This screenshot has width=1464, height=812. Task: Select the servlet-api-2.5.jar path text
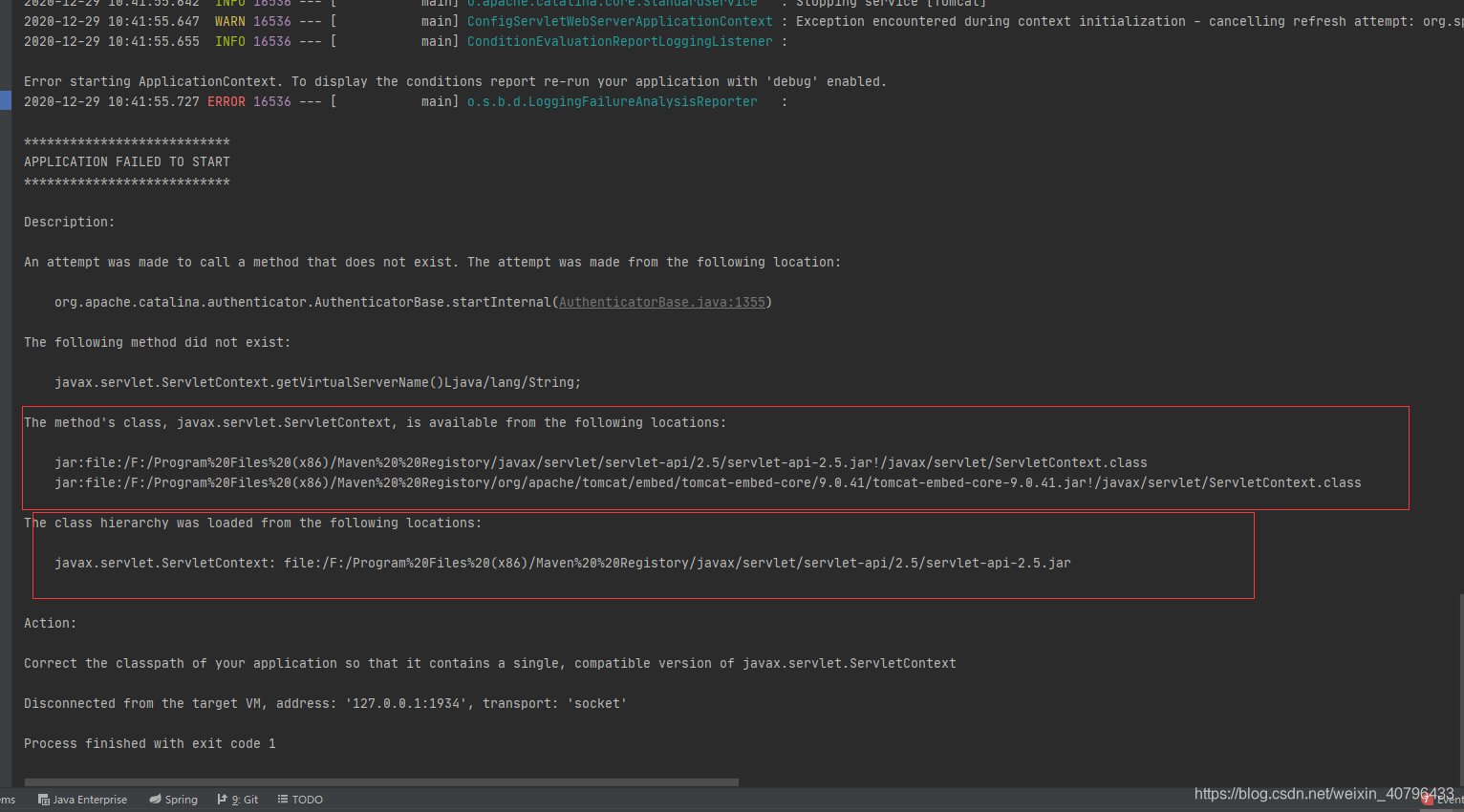pyautogui.click(x=601, y=462)
